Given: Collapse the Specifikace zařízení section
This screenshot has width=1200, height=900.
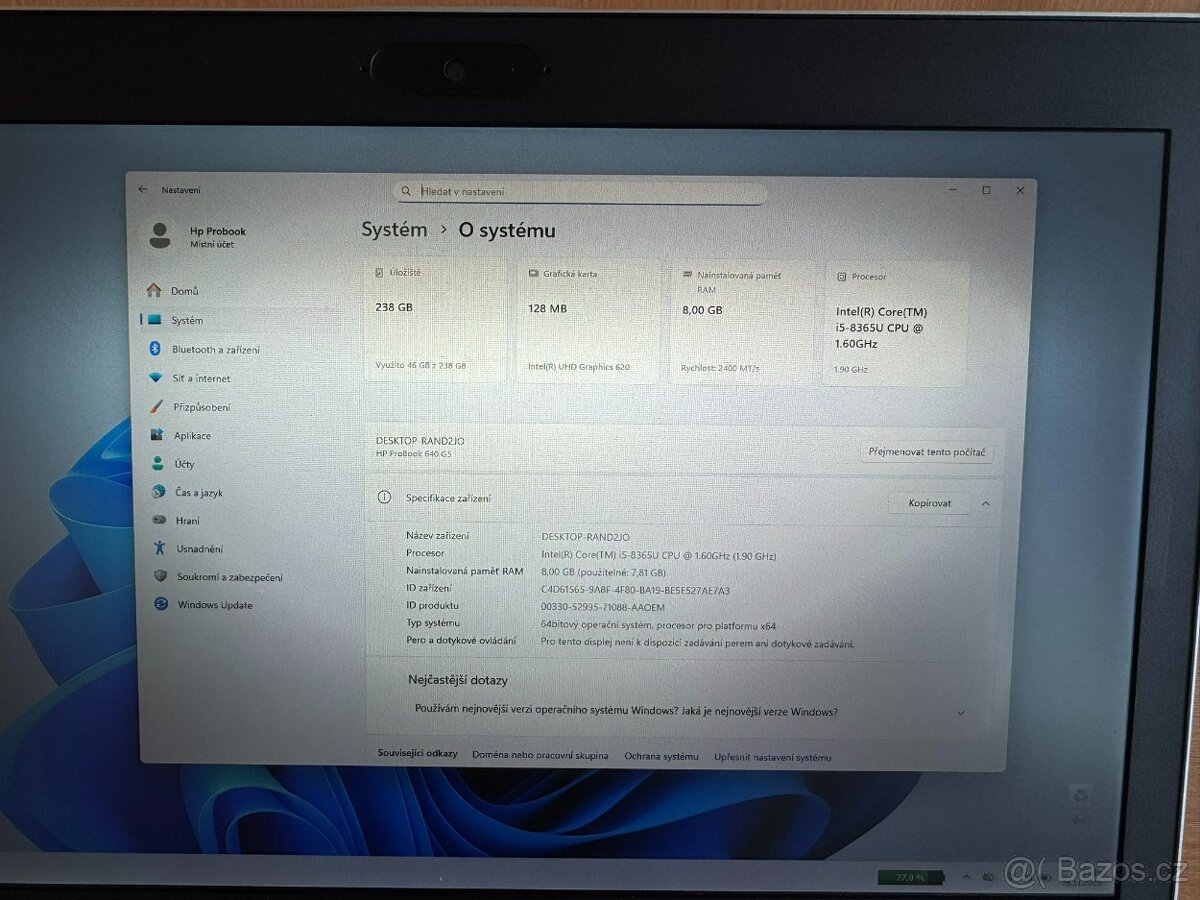Looking at the screenshot, I should [984, 503].
